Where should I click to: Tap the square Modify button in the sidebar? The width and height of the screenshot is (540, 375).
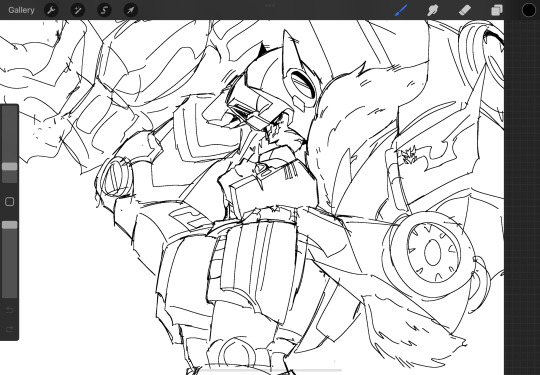(x=10, y=201)
